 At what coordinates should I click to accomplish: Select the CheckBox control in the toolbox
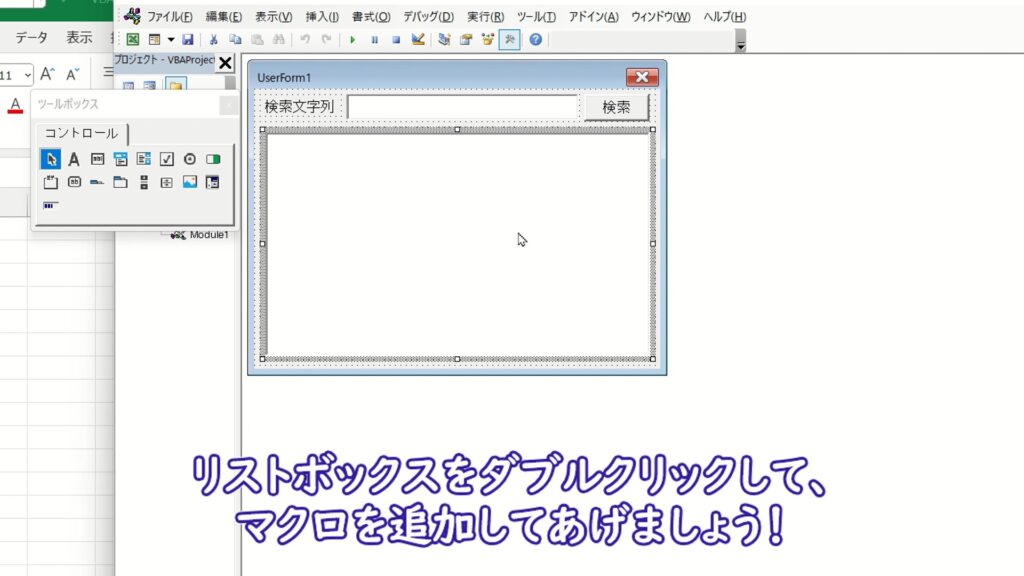[166, 159]
